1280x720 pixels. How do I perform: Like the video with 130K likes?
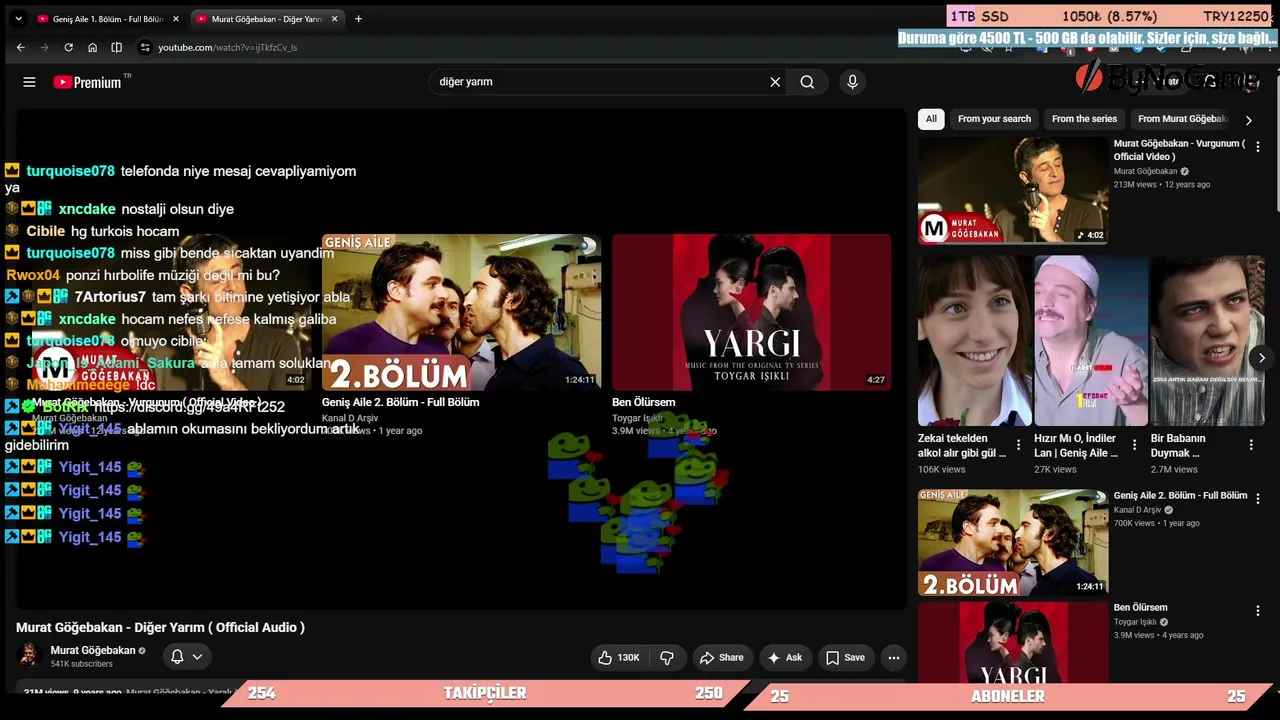pyautogui.click(x=619, y=657)
